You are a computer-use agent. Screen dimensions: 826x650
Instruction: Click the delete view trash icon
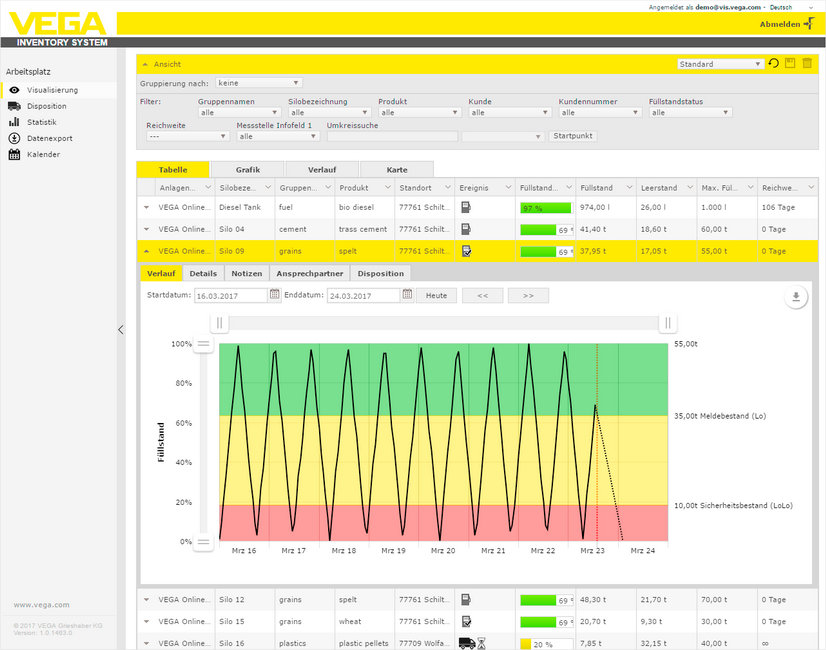807,64
